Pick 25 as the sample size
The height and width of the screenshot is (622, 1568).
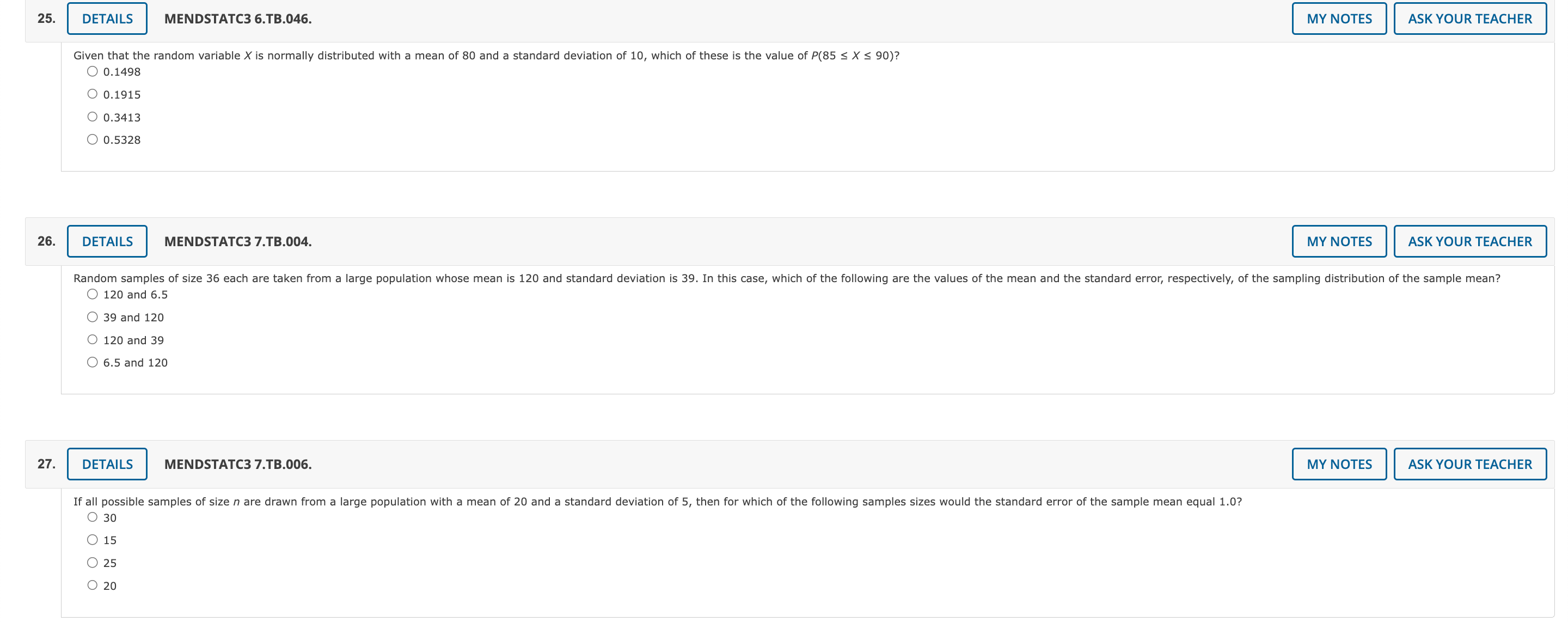[92, 562]
